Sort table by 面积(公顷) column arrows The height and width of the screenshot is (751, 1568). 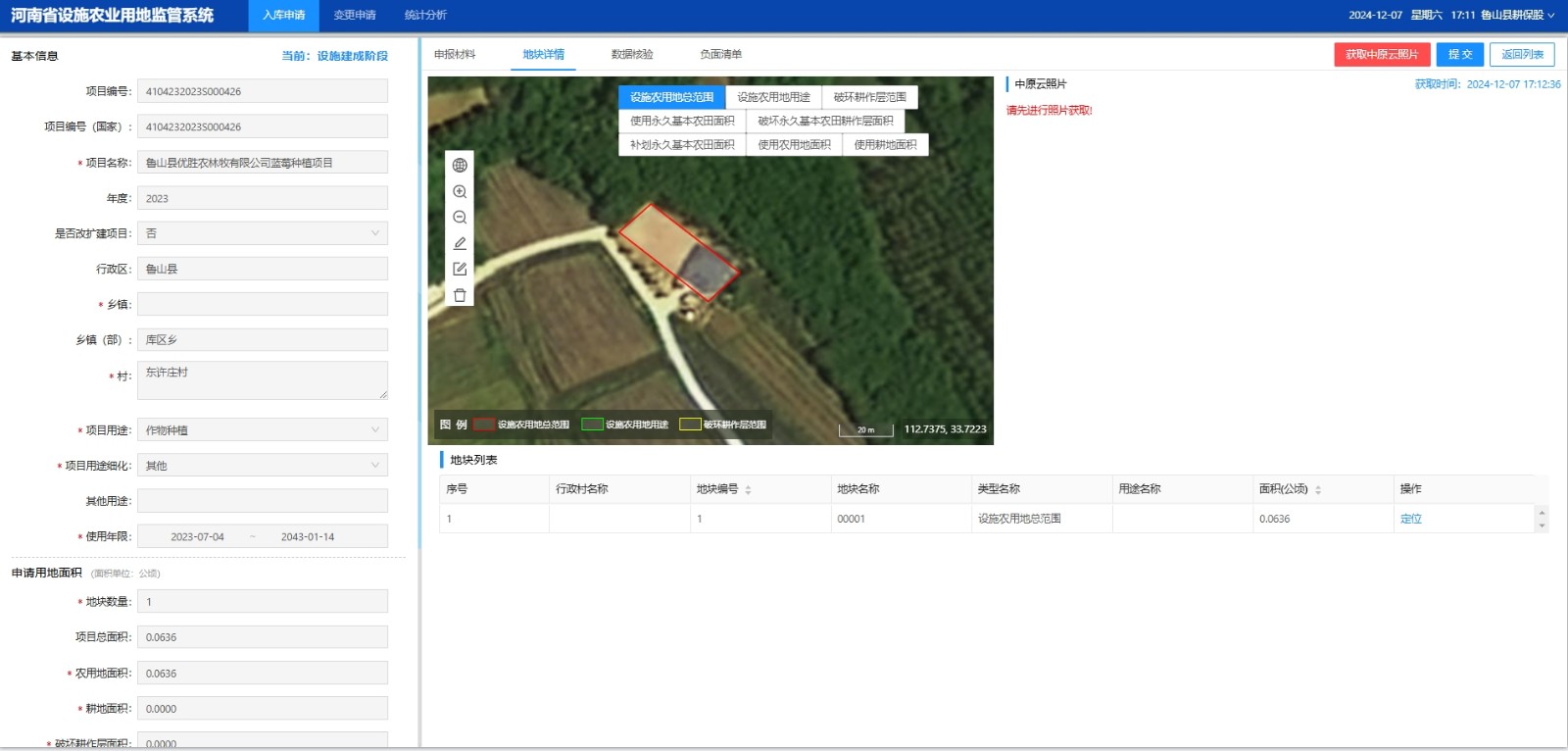coord(1318,489)
